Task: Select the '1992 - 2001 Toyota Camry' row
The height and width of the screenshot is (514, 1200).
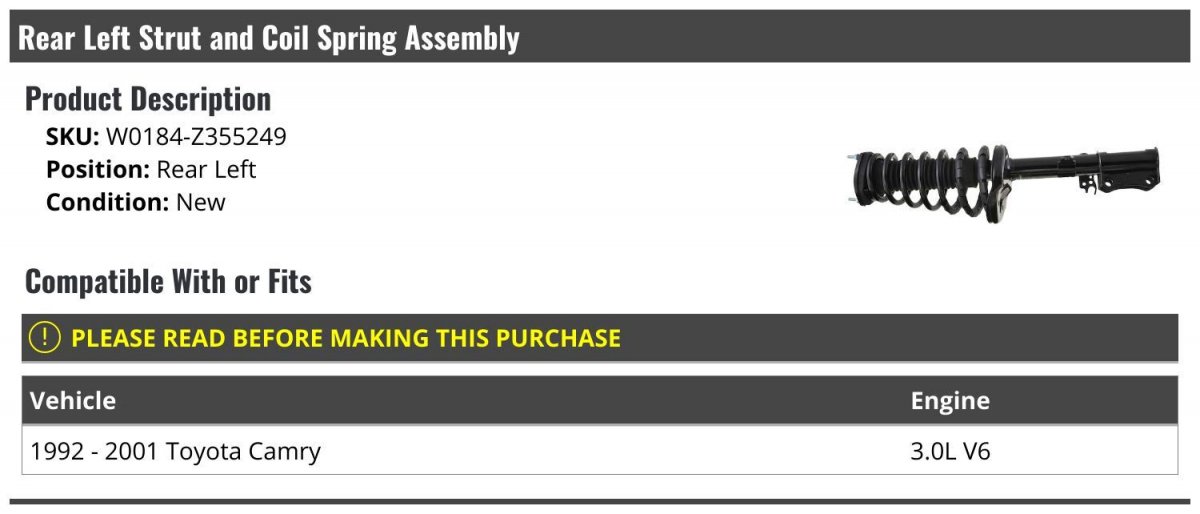Action: (x=176, y=452)
